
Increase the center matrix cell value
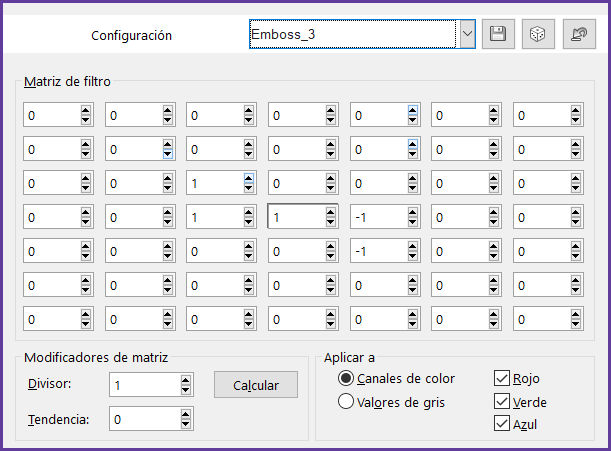pos(330,212)
